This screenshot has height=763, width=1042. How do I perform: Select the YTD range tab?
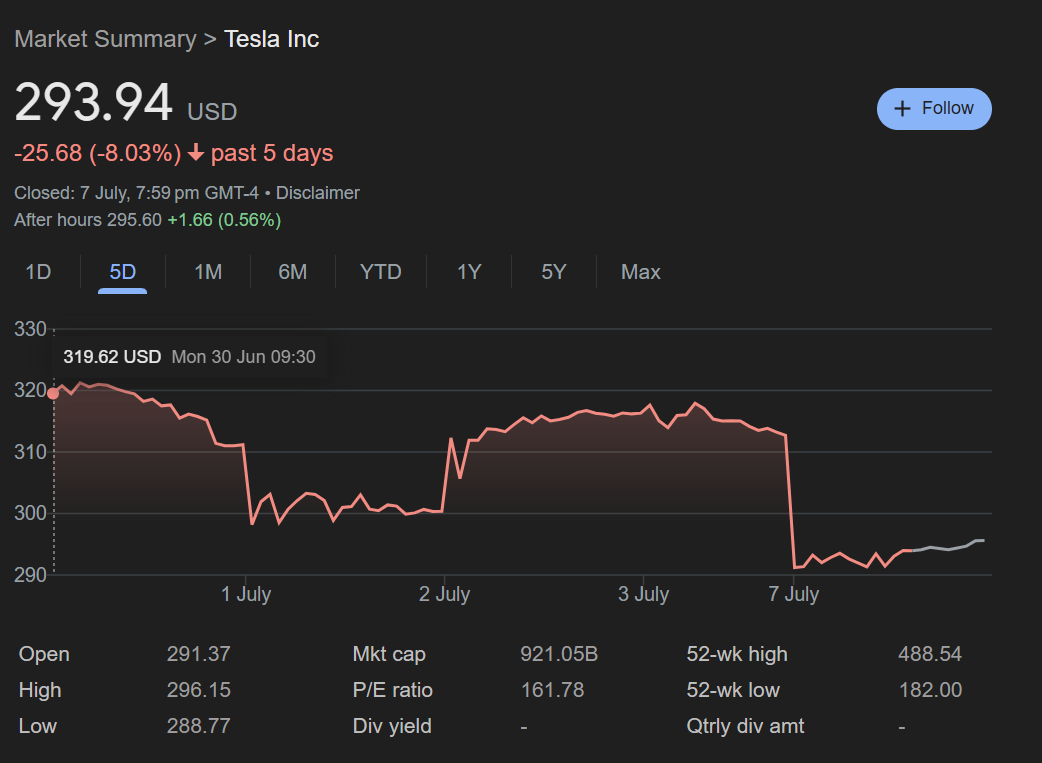(x=380, y=272)
